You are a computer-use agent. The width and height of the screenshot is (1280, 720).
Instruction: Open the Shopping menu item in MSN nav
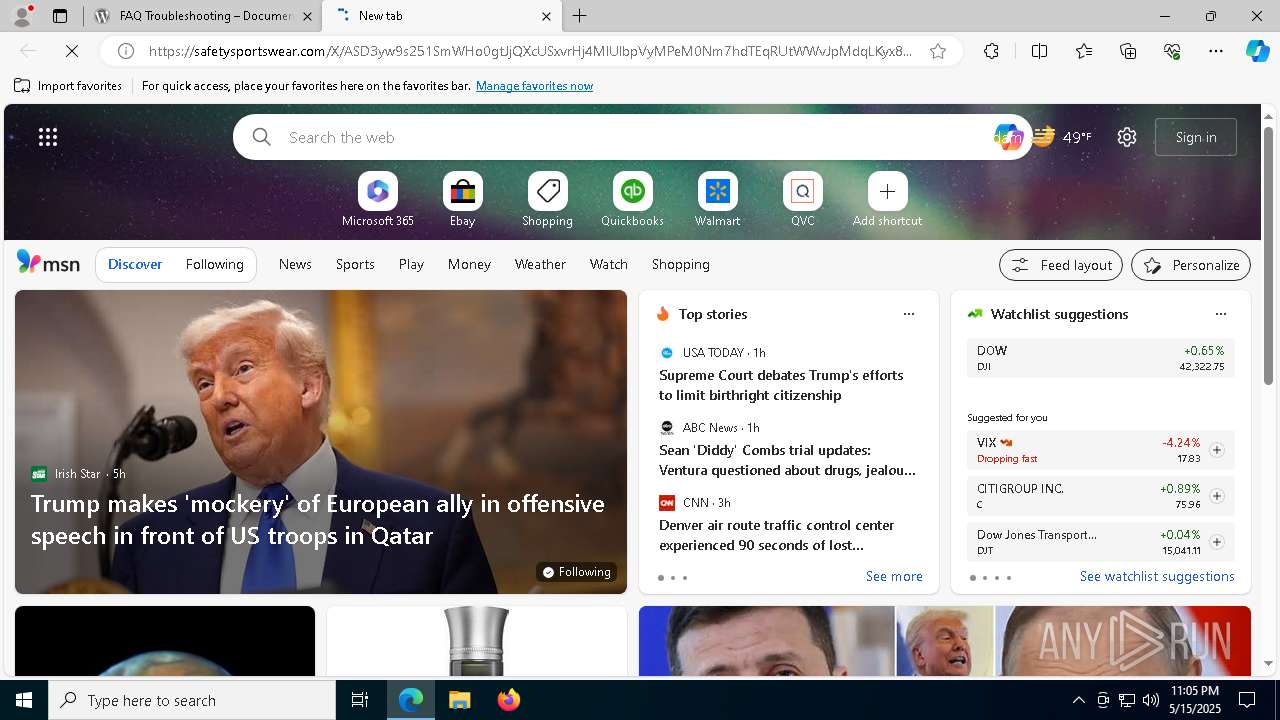click(681, 264)
